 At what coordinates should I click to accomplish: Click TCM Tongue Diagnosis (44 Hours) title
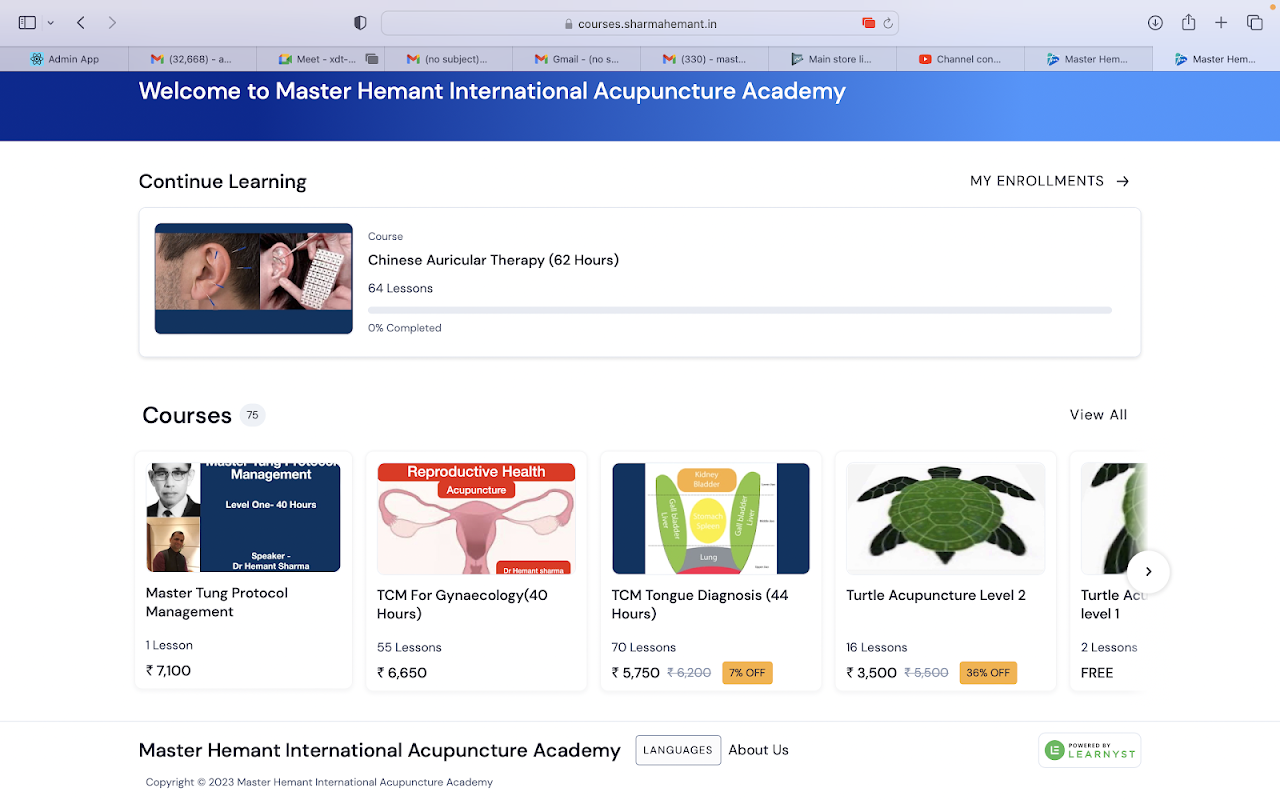pos(700,604)
